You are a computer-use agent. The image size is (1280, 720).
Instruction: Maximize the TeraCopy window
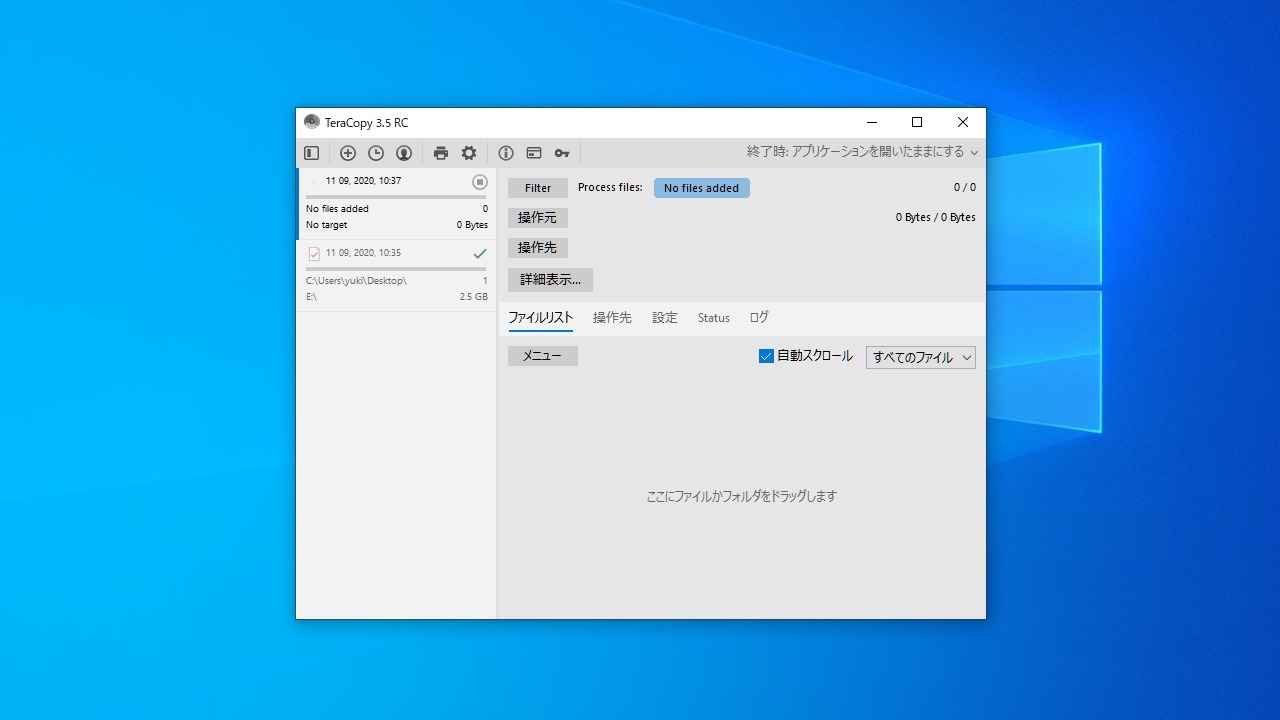tap(917, 122)
